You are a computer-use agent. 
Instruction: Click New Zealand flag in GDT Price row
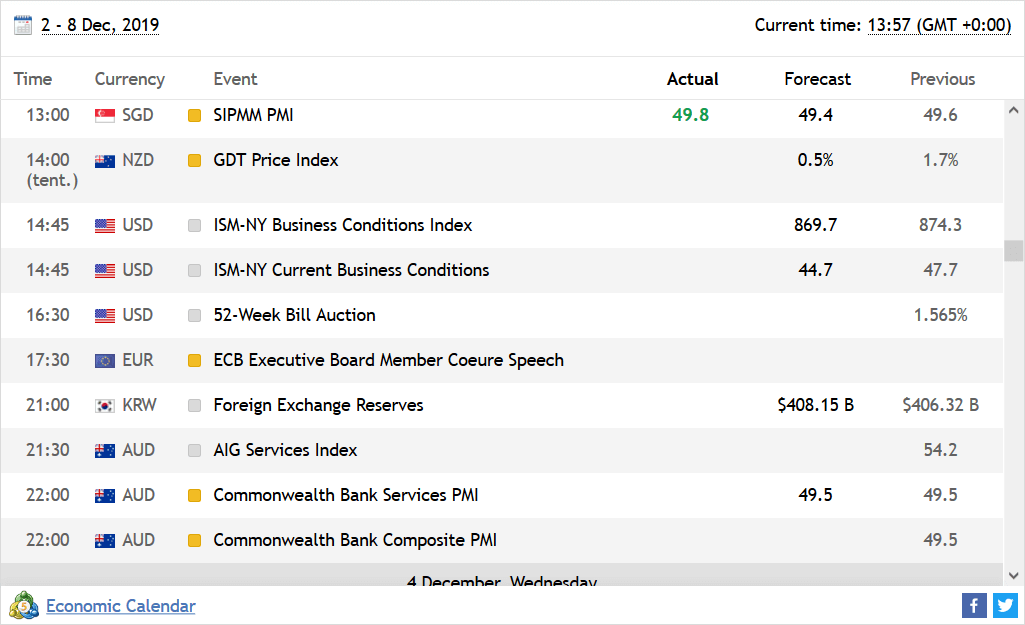(x=105, y=161)
